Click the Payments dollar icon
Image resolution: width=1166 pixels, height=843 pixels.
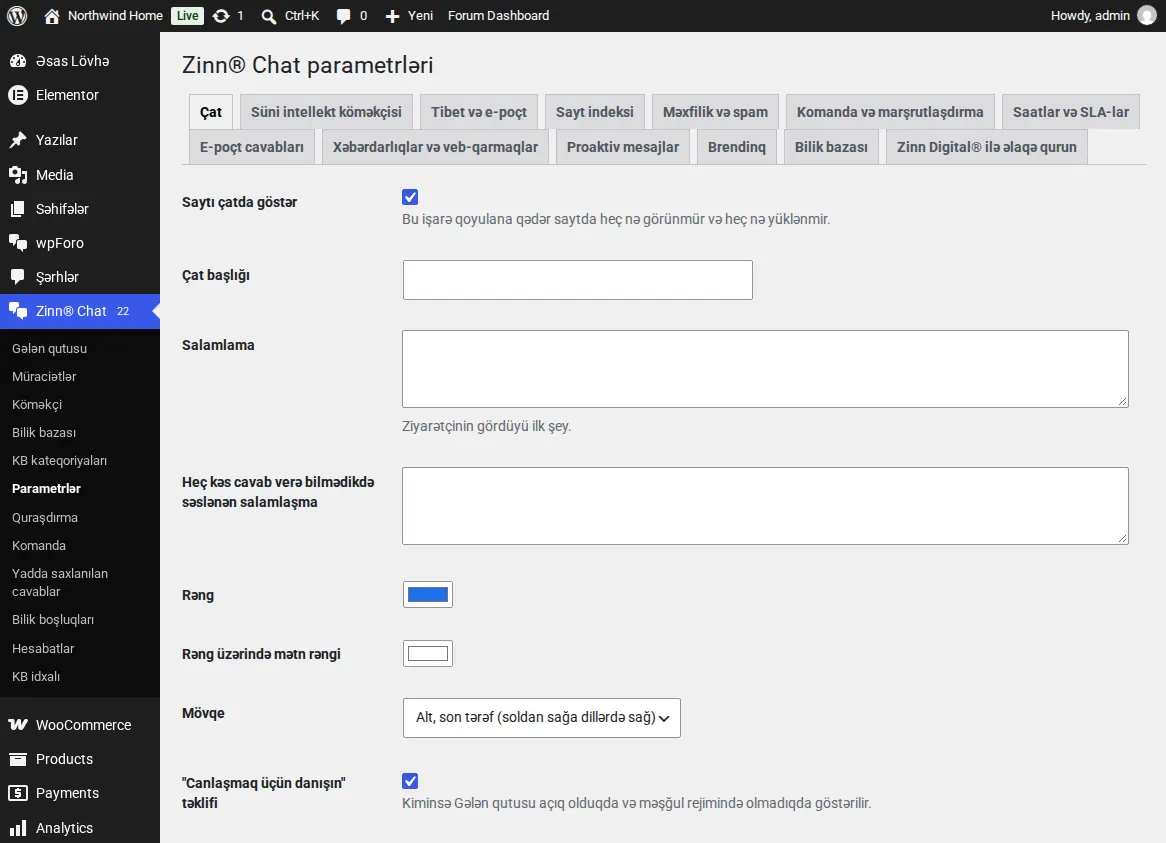point(18,793)
